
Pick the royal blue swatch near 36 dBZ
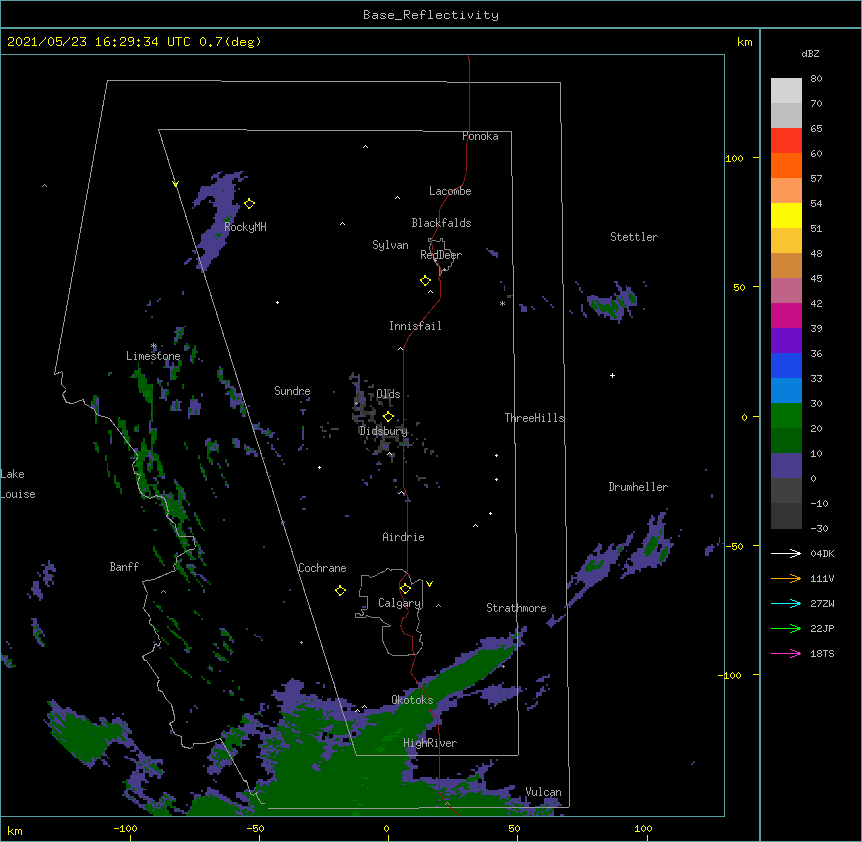[786, 365]
